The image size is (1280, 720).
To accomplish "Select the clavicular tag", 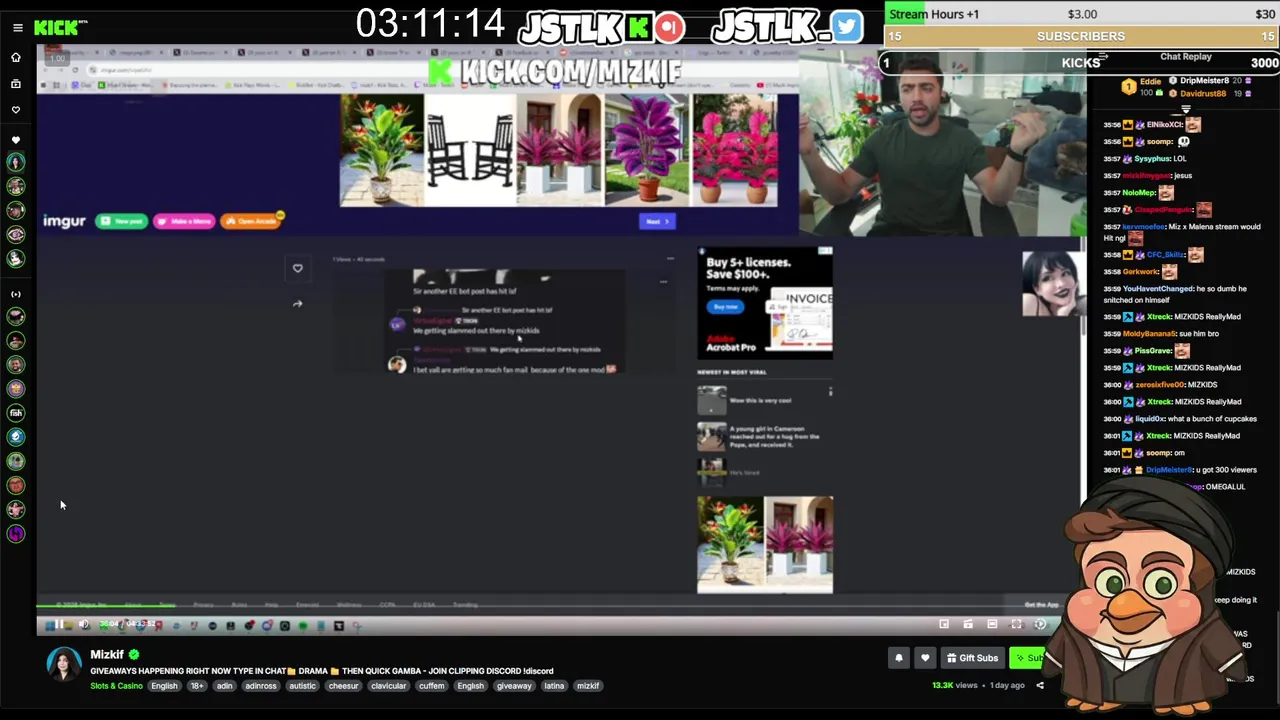I will tap(388, 686).
